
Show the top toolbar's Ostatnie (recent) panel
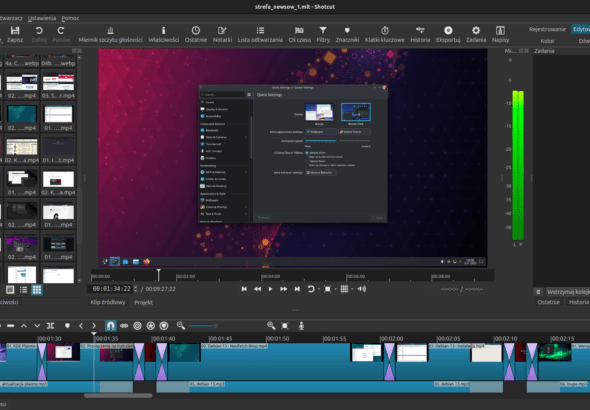pyautogui.click(x=196, y=34)
